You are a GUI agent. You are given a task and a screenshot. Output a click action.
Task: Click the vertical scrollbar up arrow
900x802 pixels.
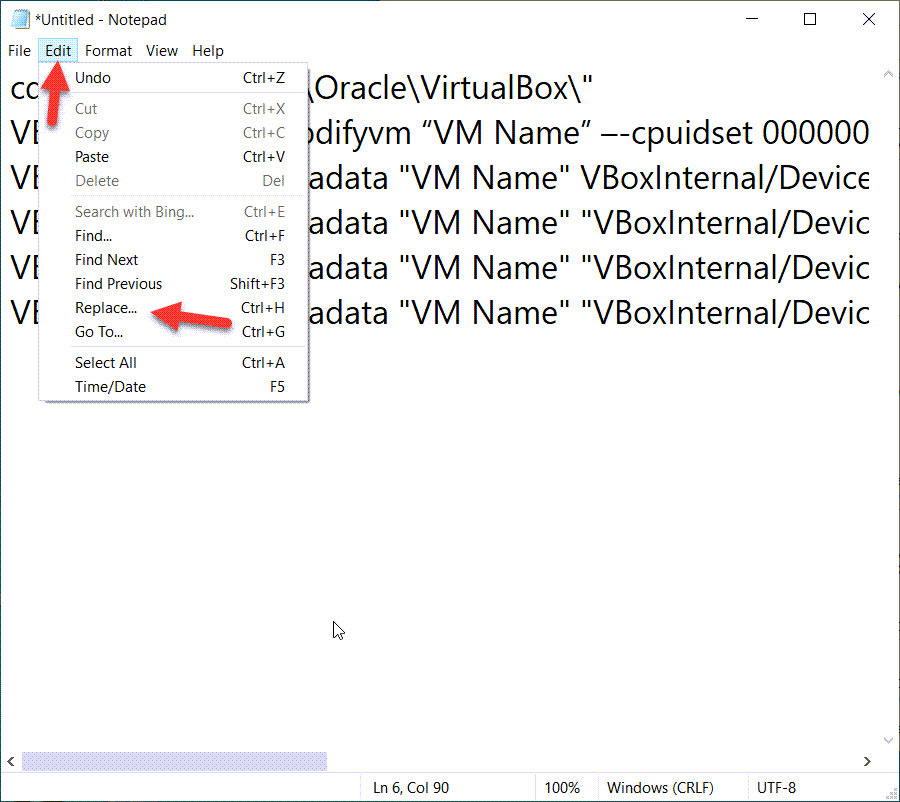[887, 75]
